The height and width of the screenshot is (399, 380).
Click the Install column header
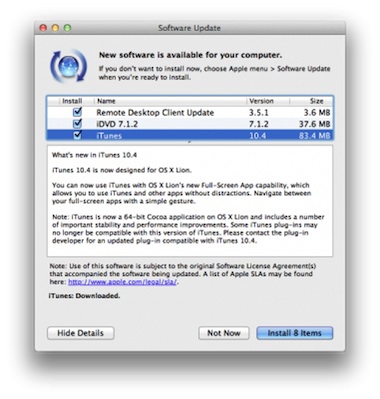(x=72, y=101)
